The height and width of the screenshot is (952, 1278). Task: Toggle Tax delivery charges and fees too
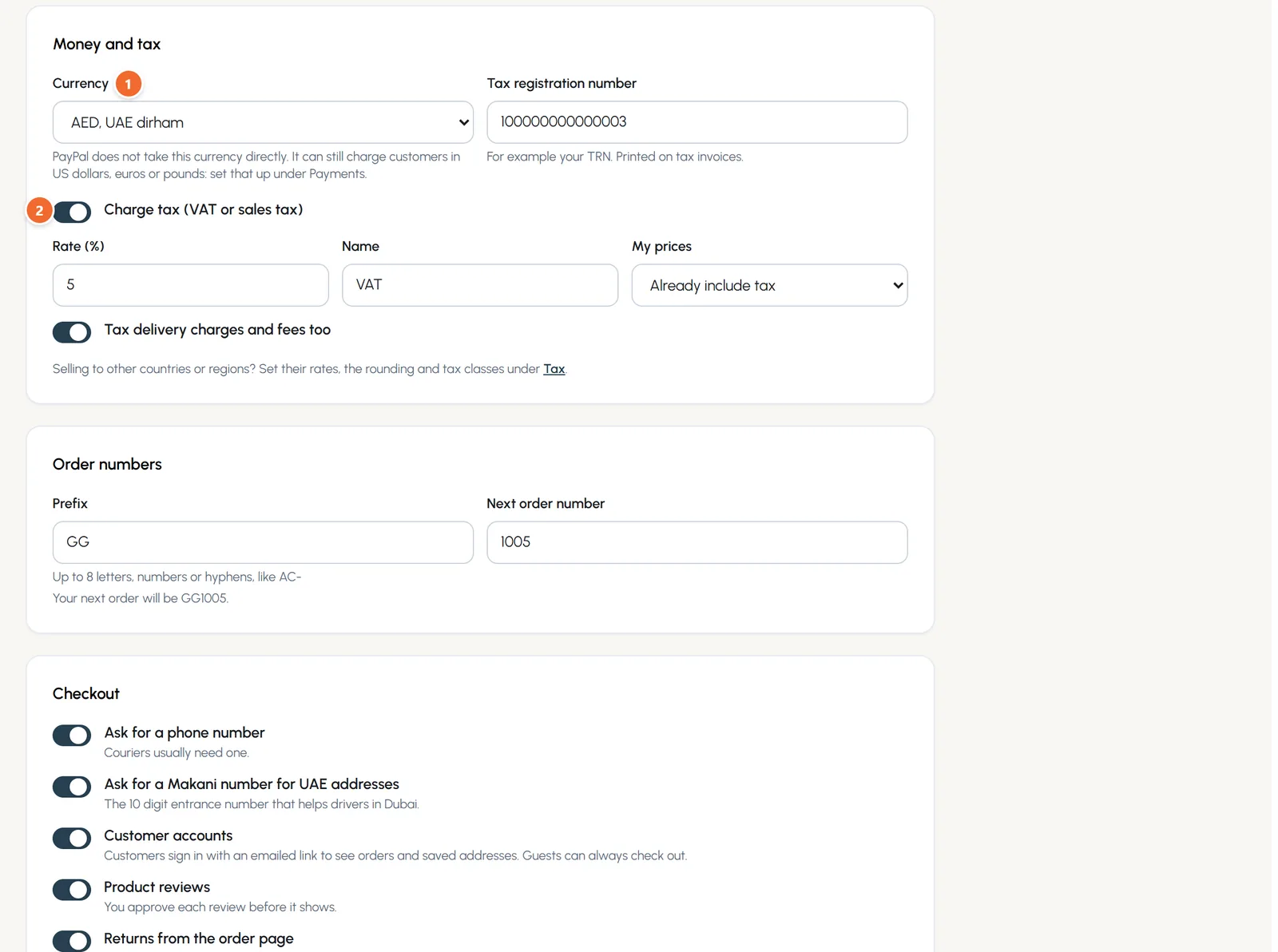point(72,331)
